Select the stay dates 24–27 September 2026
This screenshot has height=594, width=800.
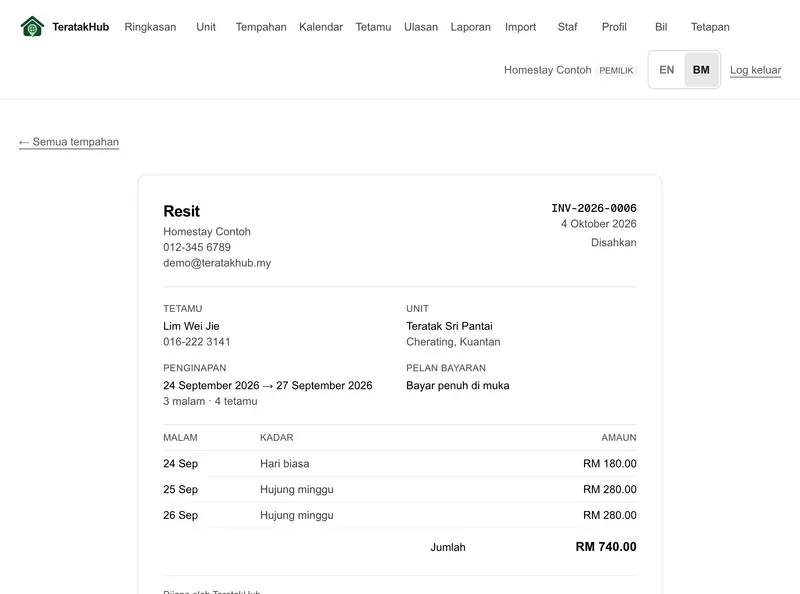pyautogui.click(x=268, y=386)
